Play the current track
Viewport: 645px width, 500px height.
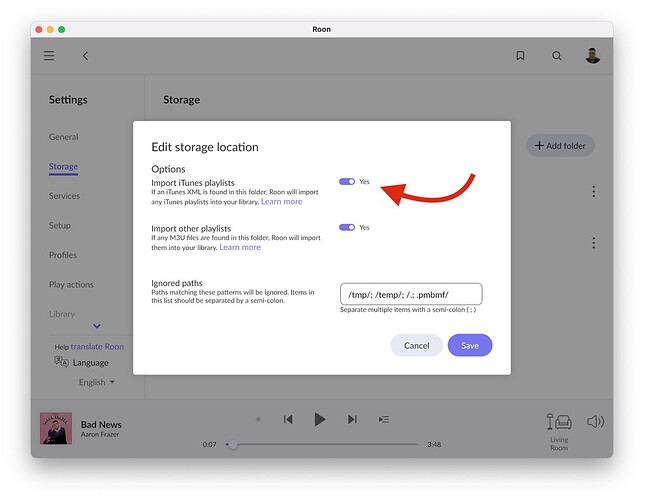coord(320,419)
